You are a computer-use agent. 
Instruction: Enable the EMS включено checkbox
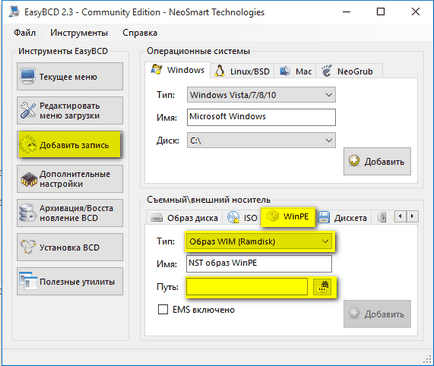coord(163,310)
